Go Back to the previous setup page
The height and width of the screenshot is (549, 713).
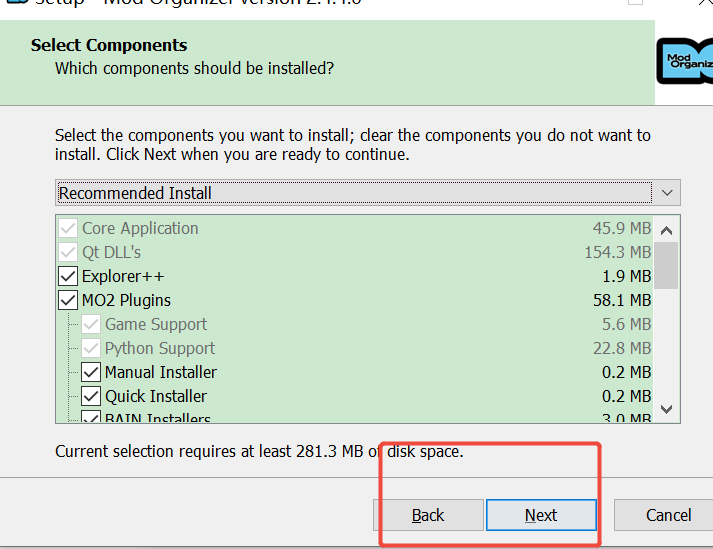(x=428, y=515)
